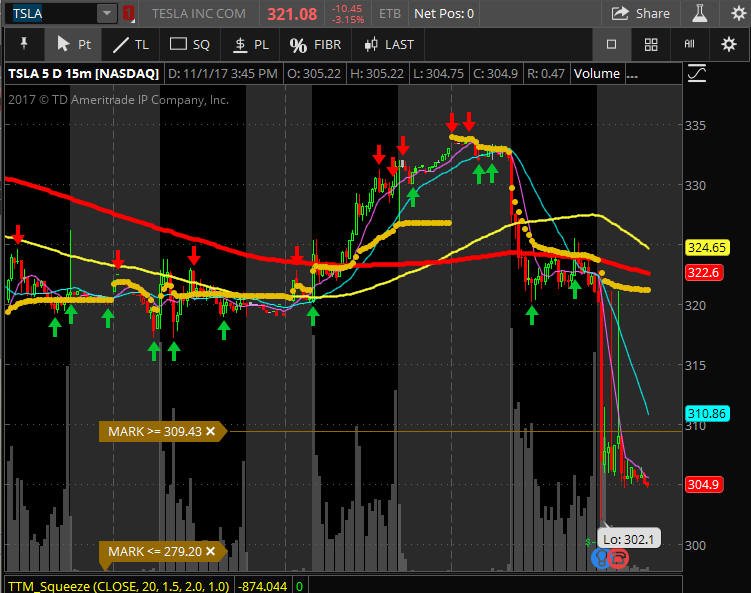Expand the TSLA symbol dropdown arrow
Viewport: 751px width, 593px height.
[x=107, y=13]
